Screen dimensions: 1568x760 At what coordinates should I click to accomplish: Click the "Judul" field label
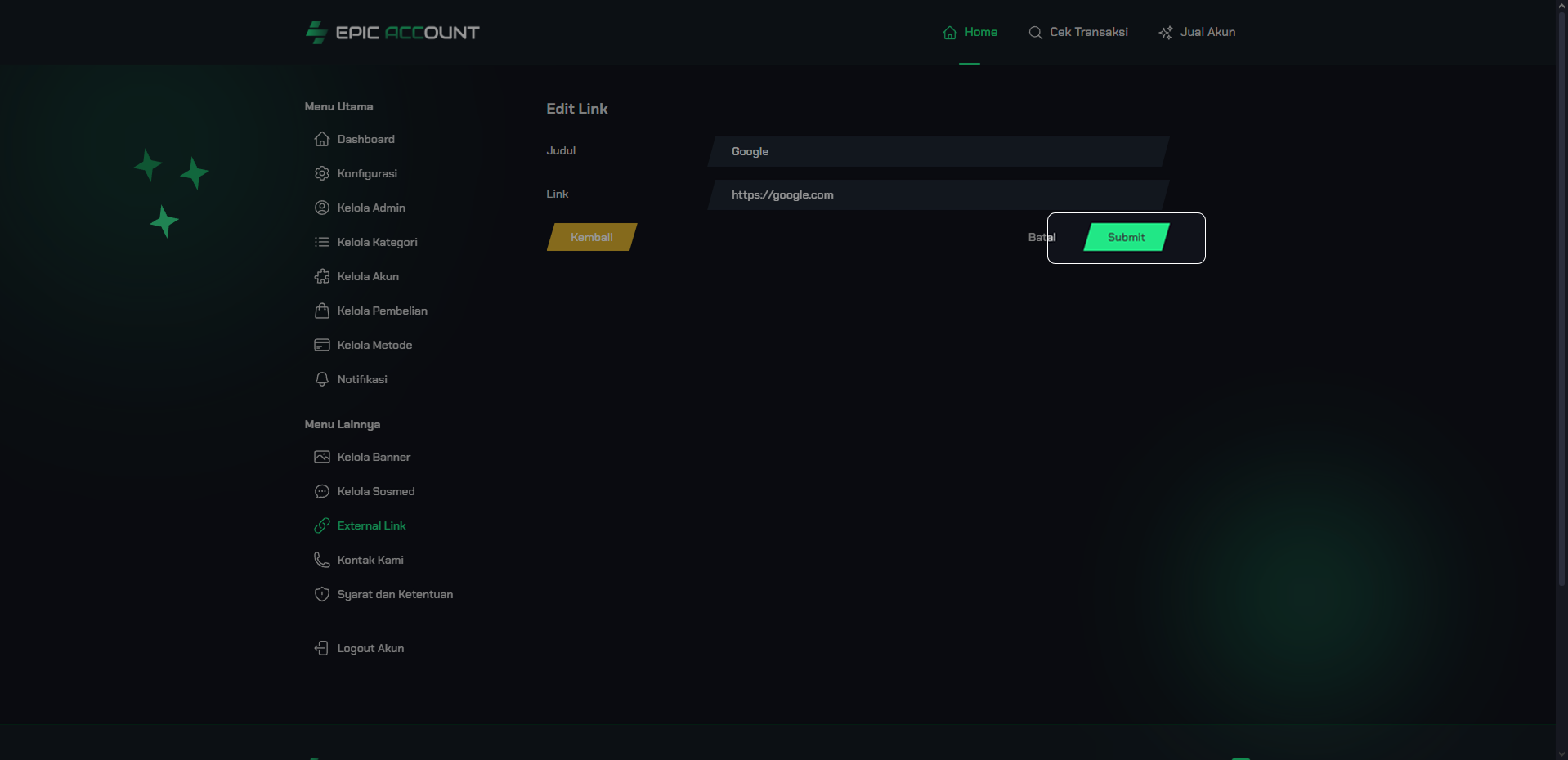click(x=561, y=150)
